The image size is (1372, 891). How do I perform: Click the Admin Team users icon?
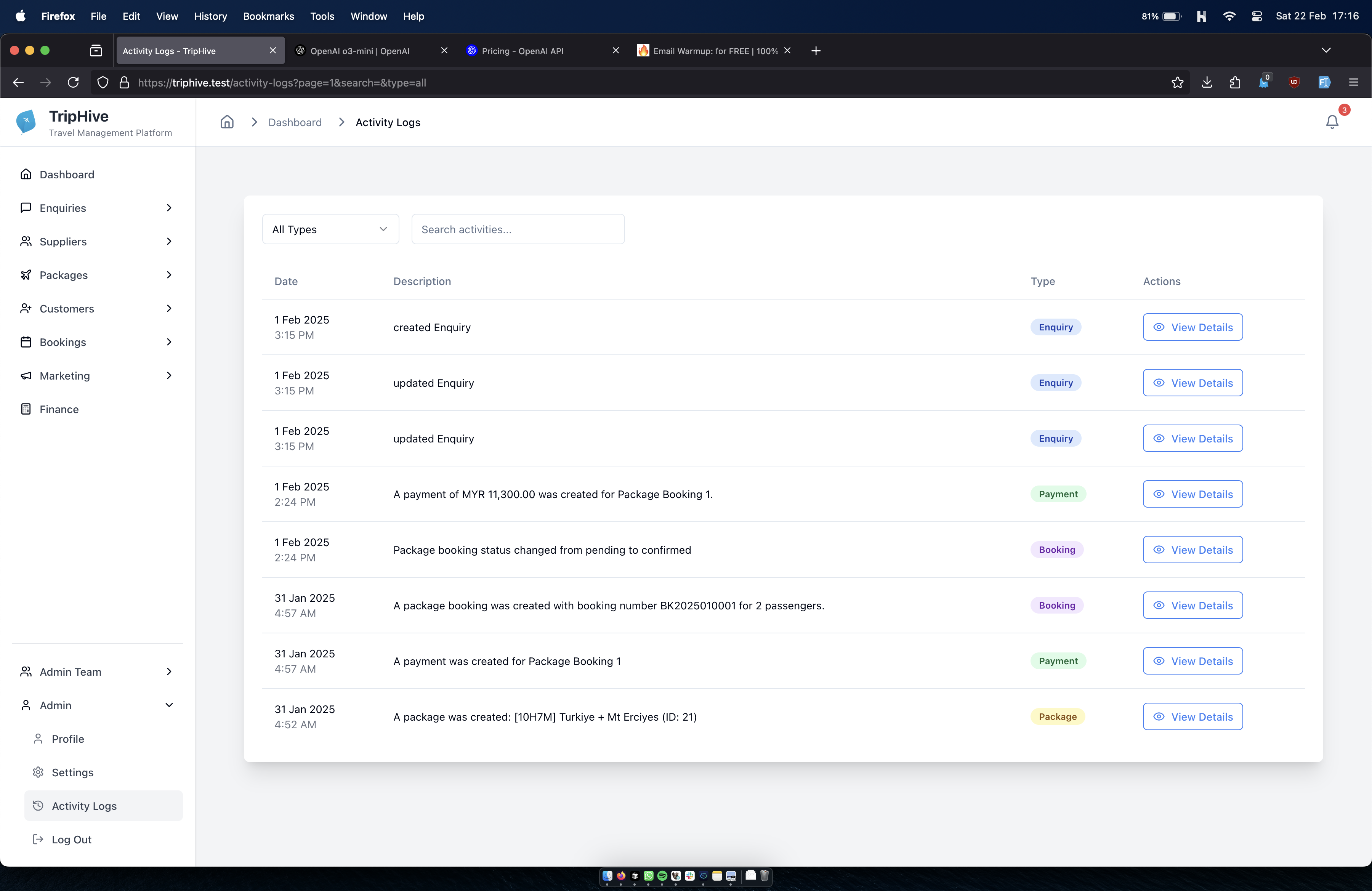tap(26, 671)
